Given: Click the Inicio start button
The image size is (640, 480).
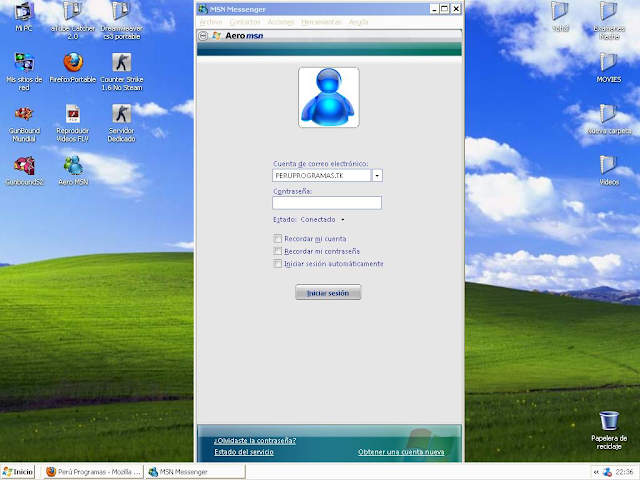Looking at the screenshot, I should 18,472.
